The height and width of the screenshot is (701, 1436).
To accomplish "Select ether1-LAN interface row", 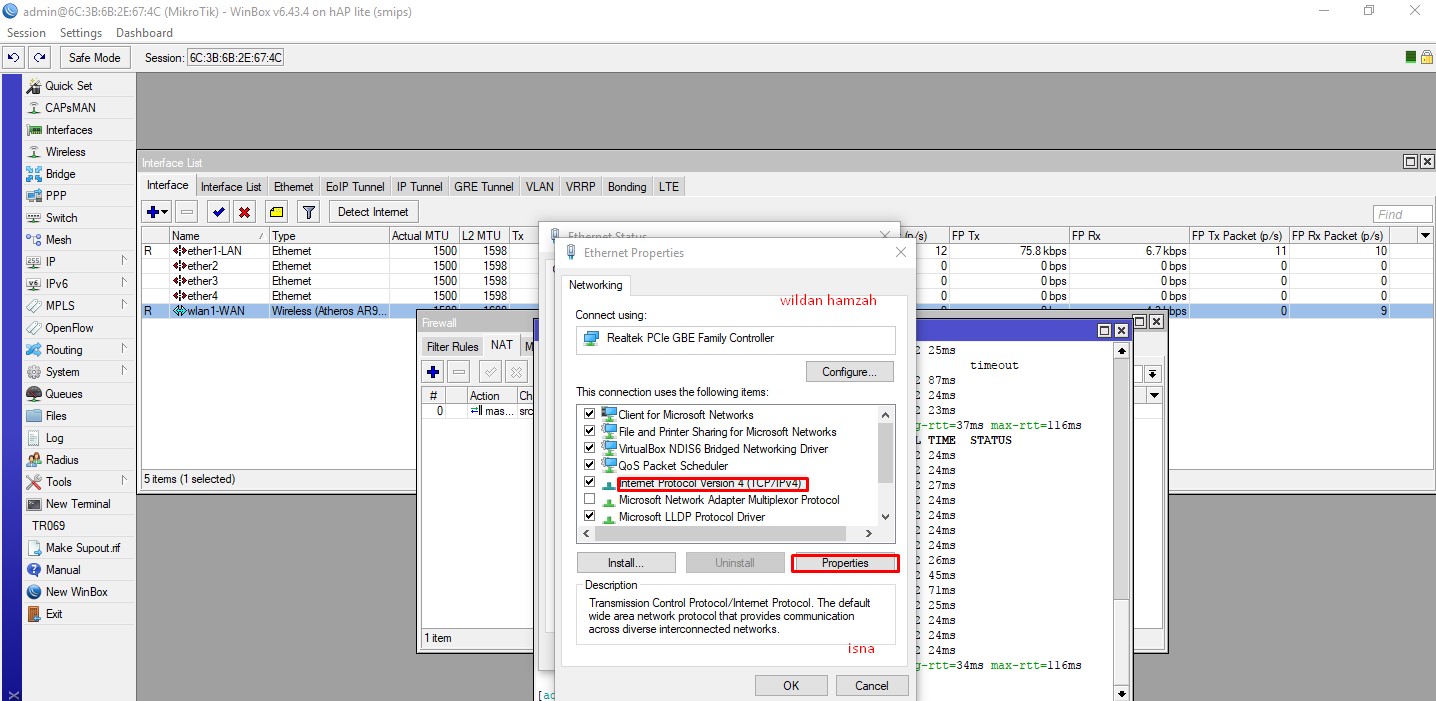I will click(x=787, y=251).
